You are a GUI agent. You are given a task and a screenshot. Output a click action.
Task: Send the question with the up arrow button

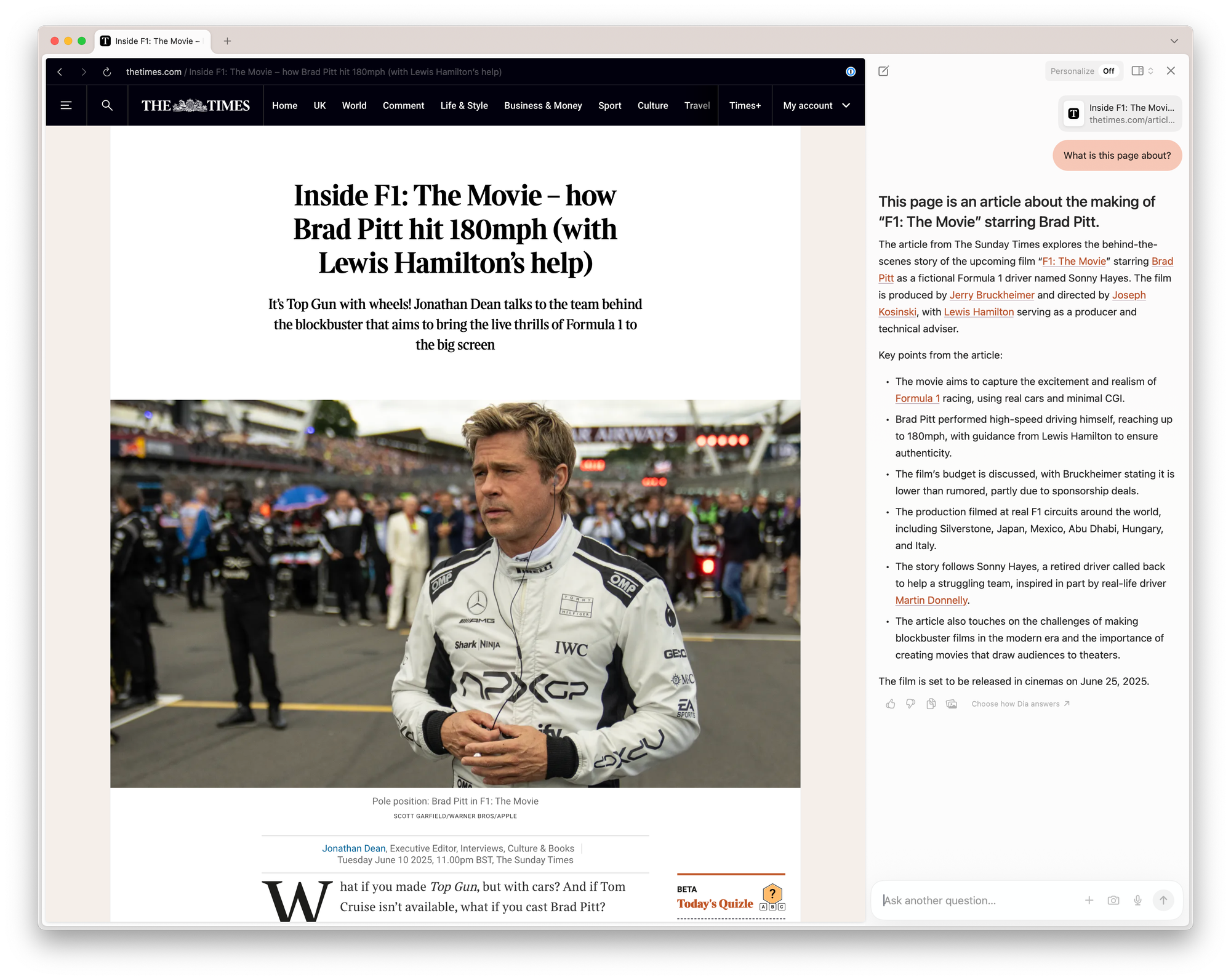click(x=1163, y=901)
